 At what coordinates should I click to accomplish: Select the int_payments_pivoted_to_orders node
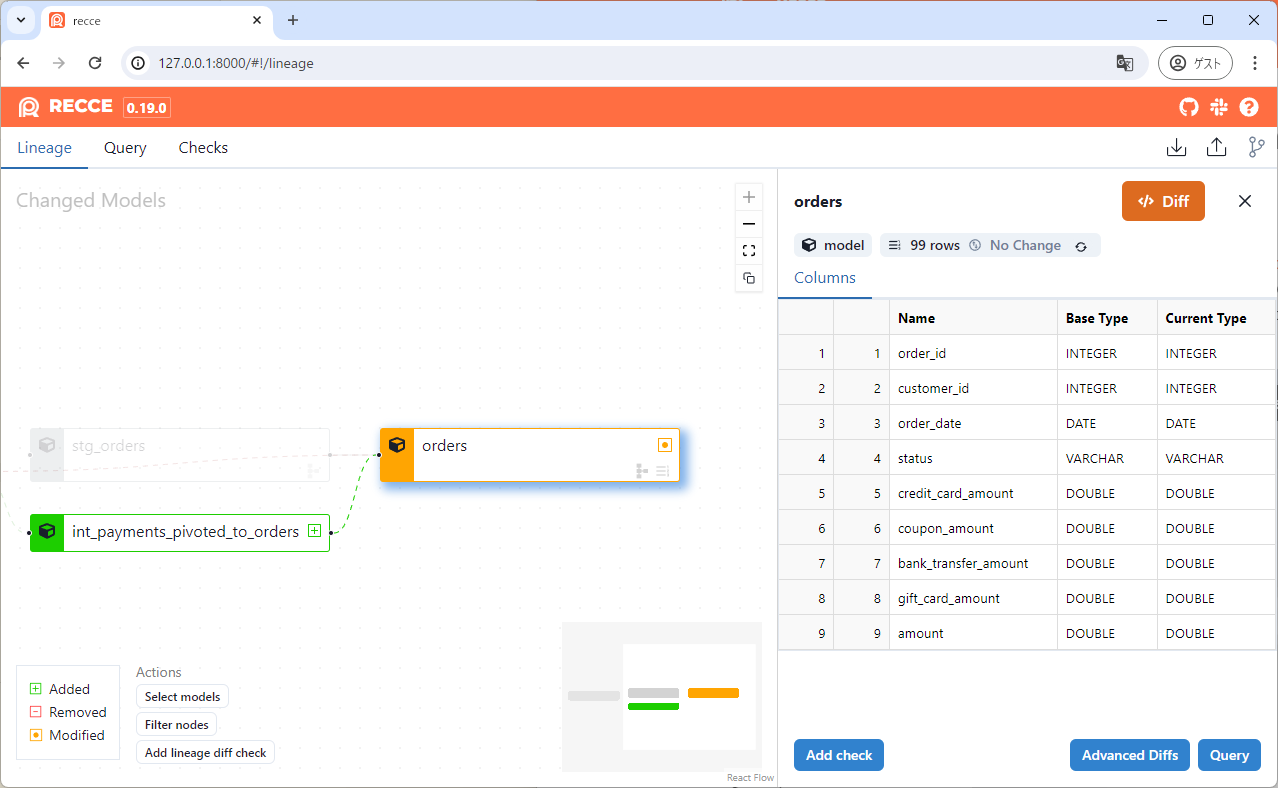[180, 532]
